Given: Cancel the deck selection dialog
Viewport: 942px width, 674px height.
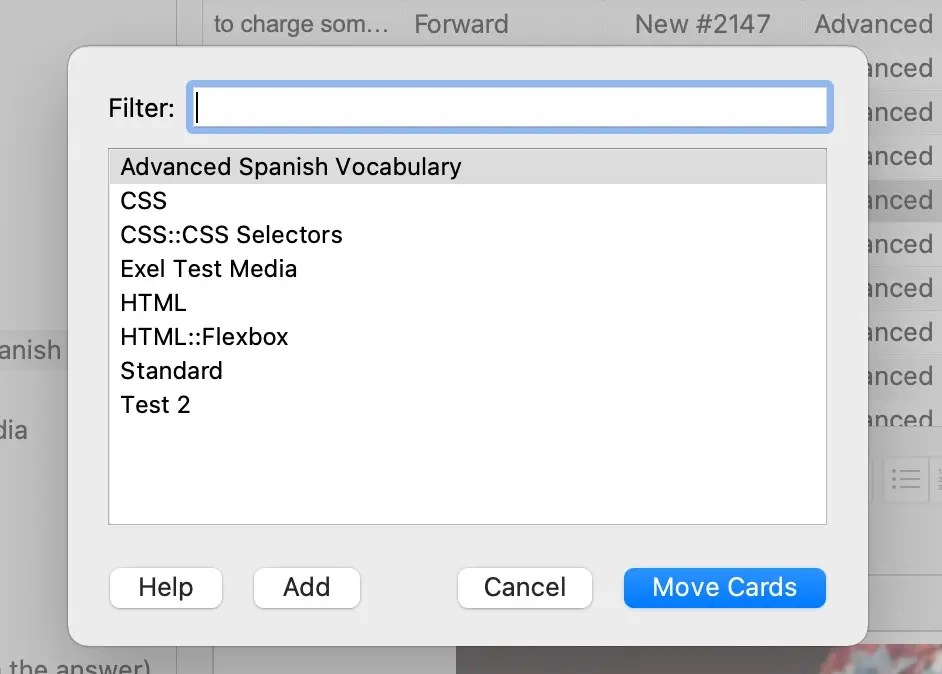Looking at the screenshot, I should click(525, 587).
